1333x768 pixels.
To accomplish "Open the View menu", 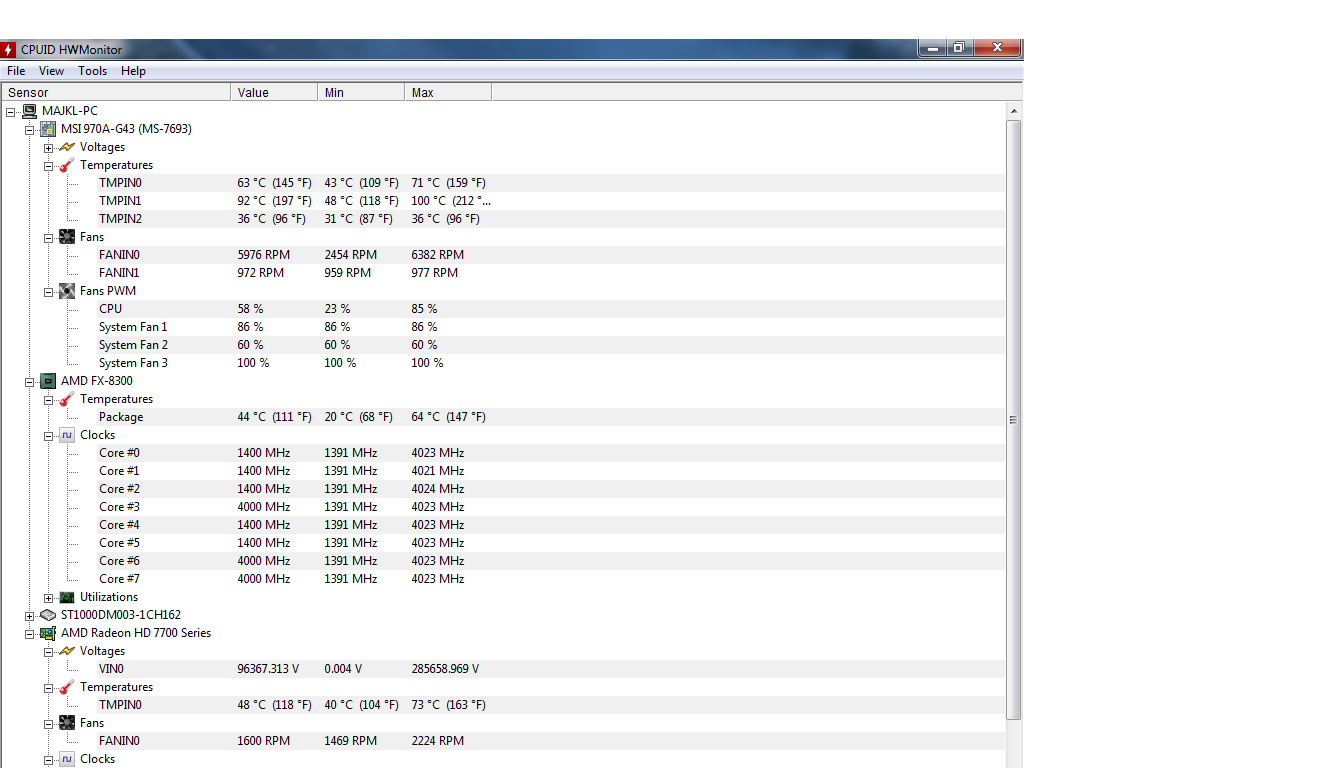I will (51, 71).
